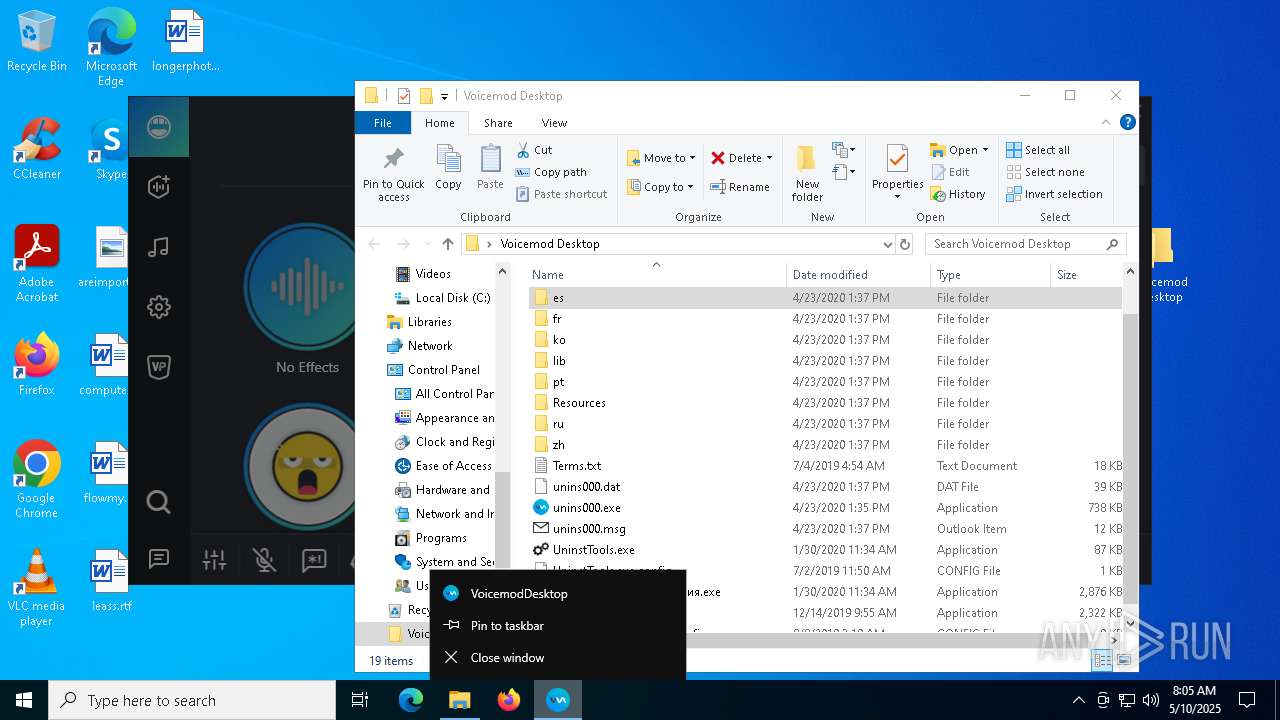Click the Up one level arrow

447,244
